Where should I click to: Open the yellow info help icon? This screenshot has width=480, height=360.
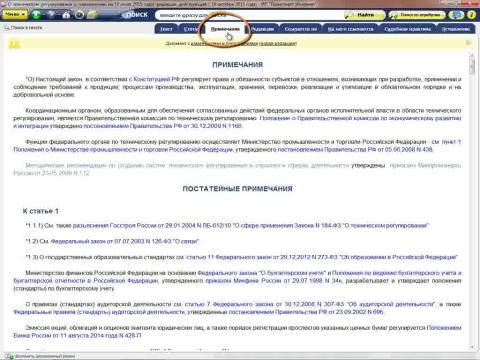point(471,15)
